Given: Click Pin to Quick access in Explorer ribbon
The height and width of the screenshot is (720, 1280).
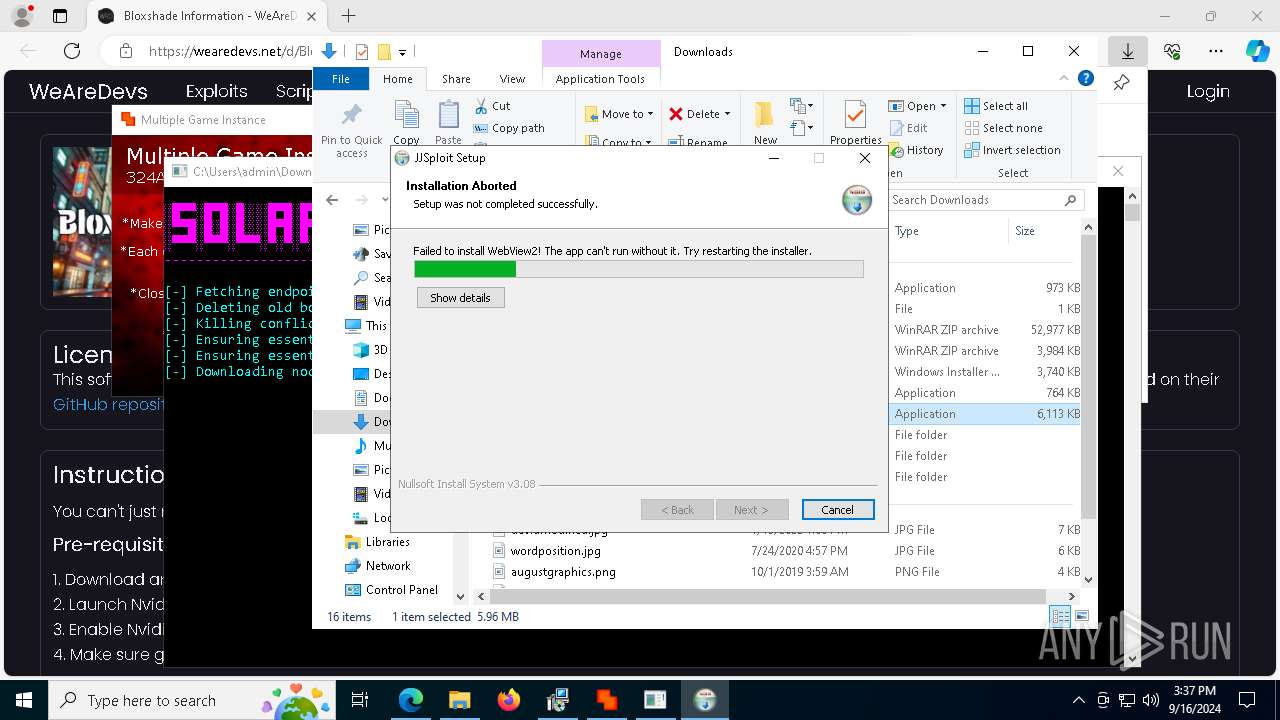Looking at the screenshot, I should (x=351, y=130).
